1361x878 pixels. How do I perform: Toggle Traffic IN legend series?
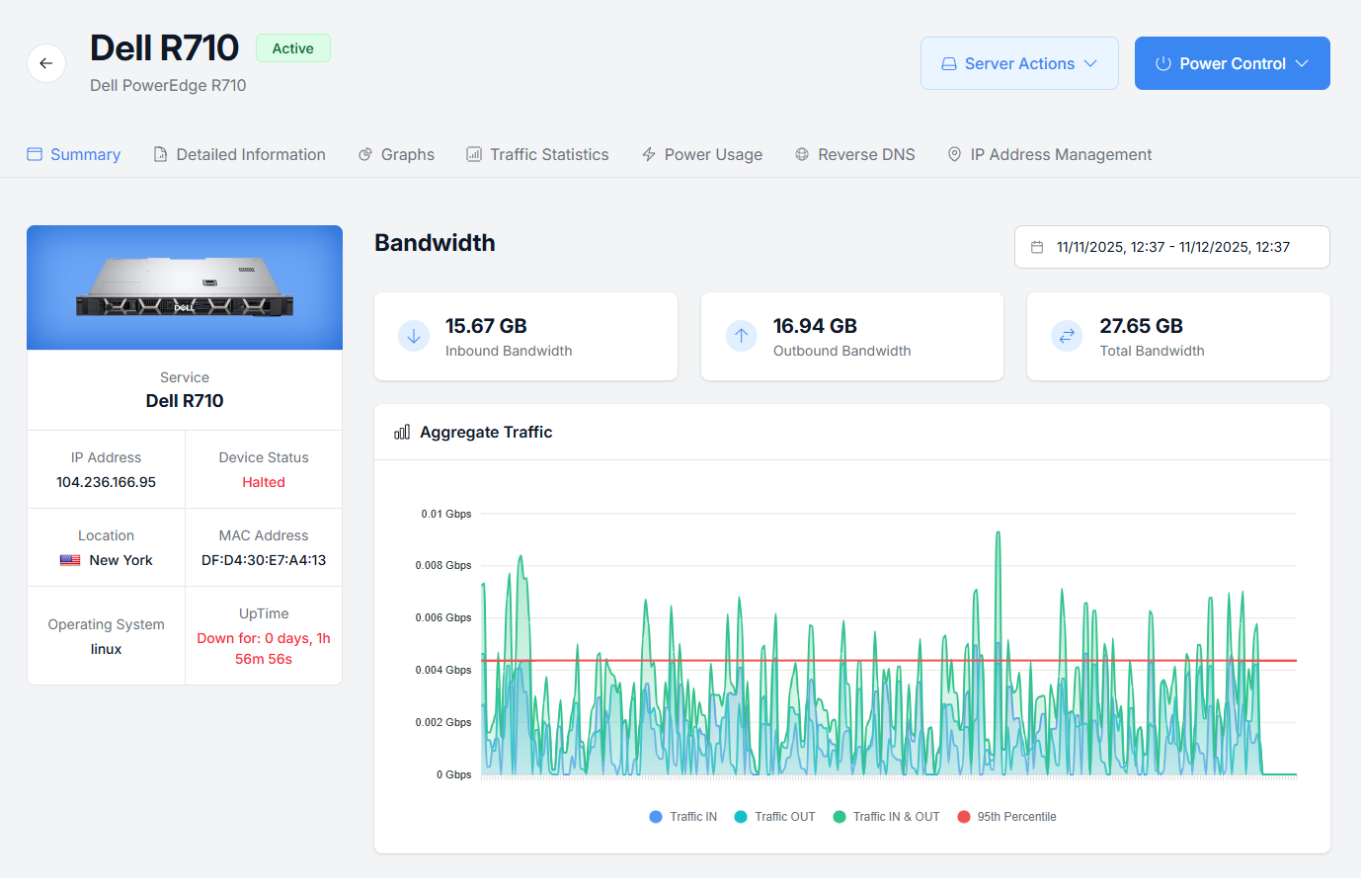tap(684, 817)
